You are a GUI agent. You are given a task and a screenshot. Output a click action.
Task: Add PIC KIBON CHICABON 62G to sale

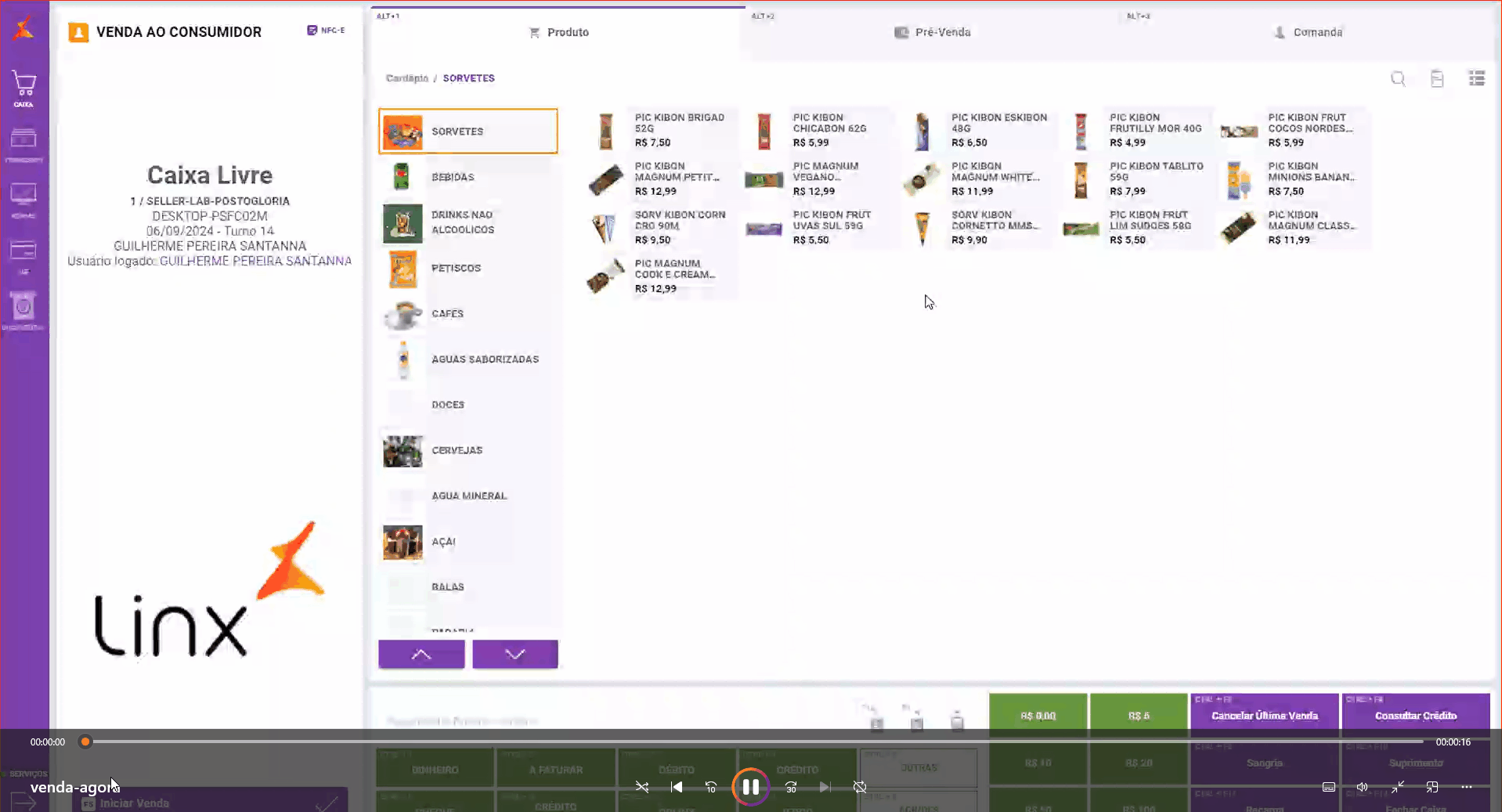[x=820, y=130]
